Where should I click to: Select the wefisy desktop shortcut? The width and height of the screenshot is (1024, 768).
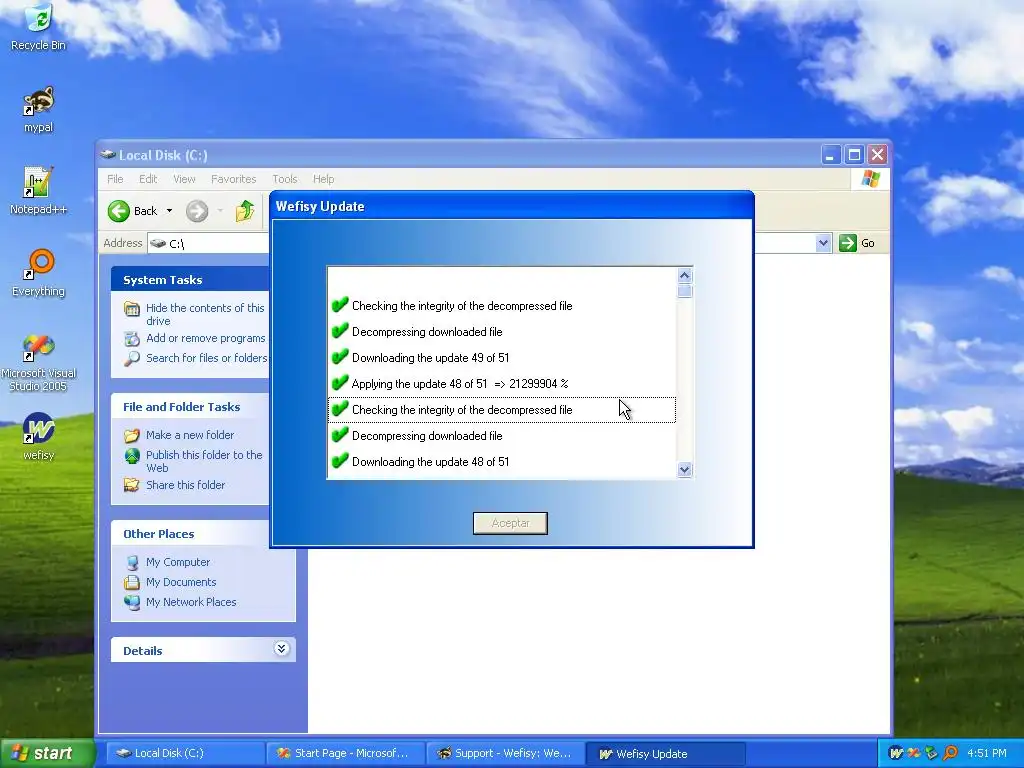point(39,436)
